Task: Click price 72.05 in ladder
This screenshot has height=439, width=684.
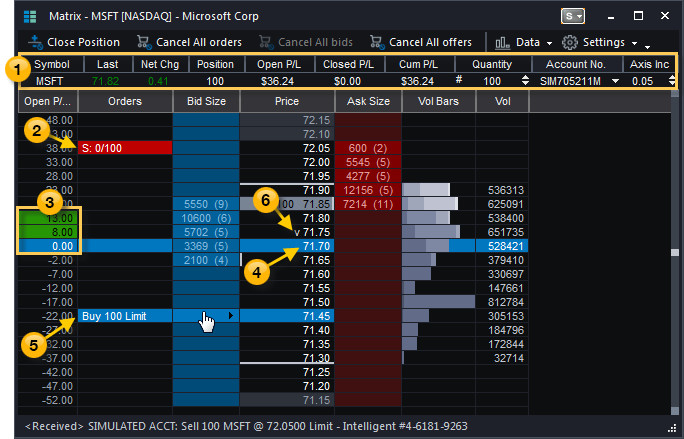Action: point(317,148)
